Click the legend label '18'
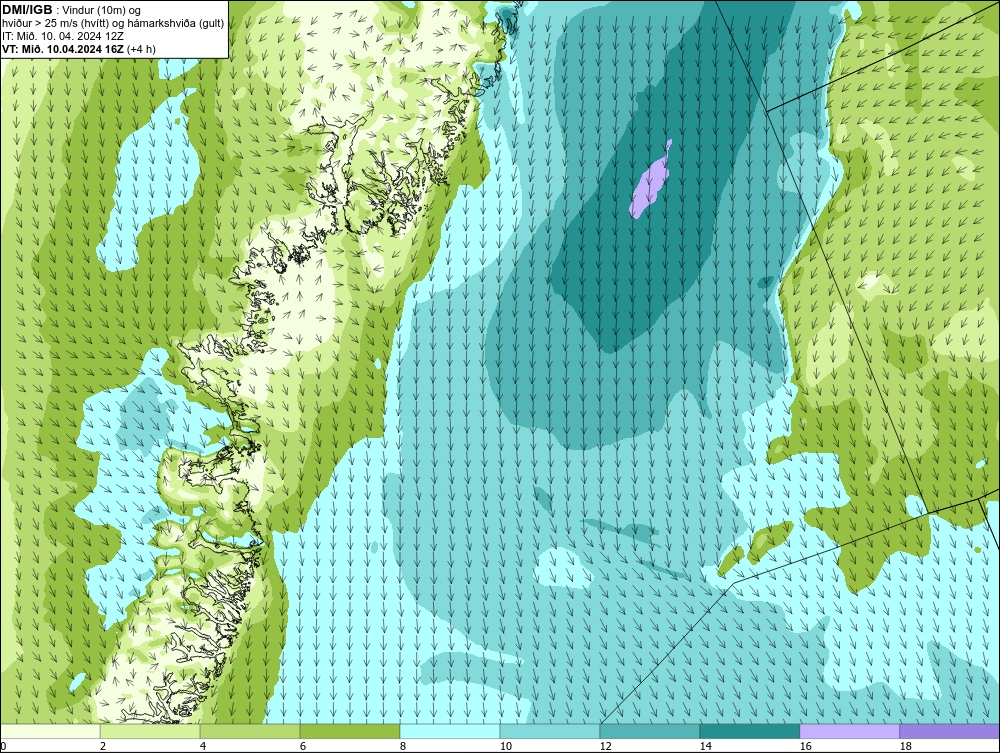Viewport: 1000px width, 753px height. click(906, 746)
